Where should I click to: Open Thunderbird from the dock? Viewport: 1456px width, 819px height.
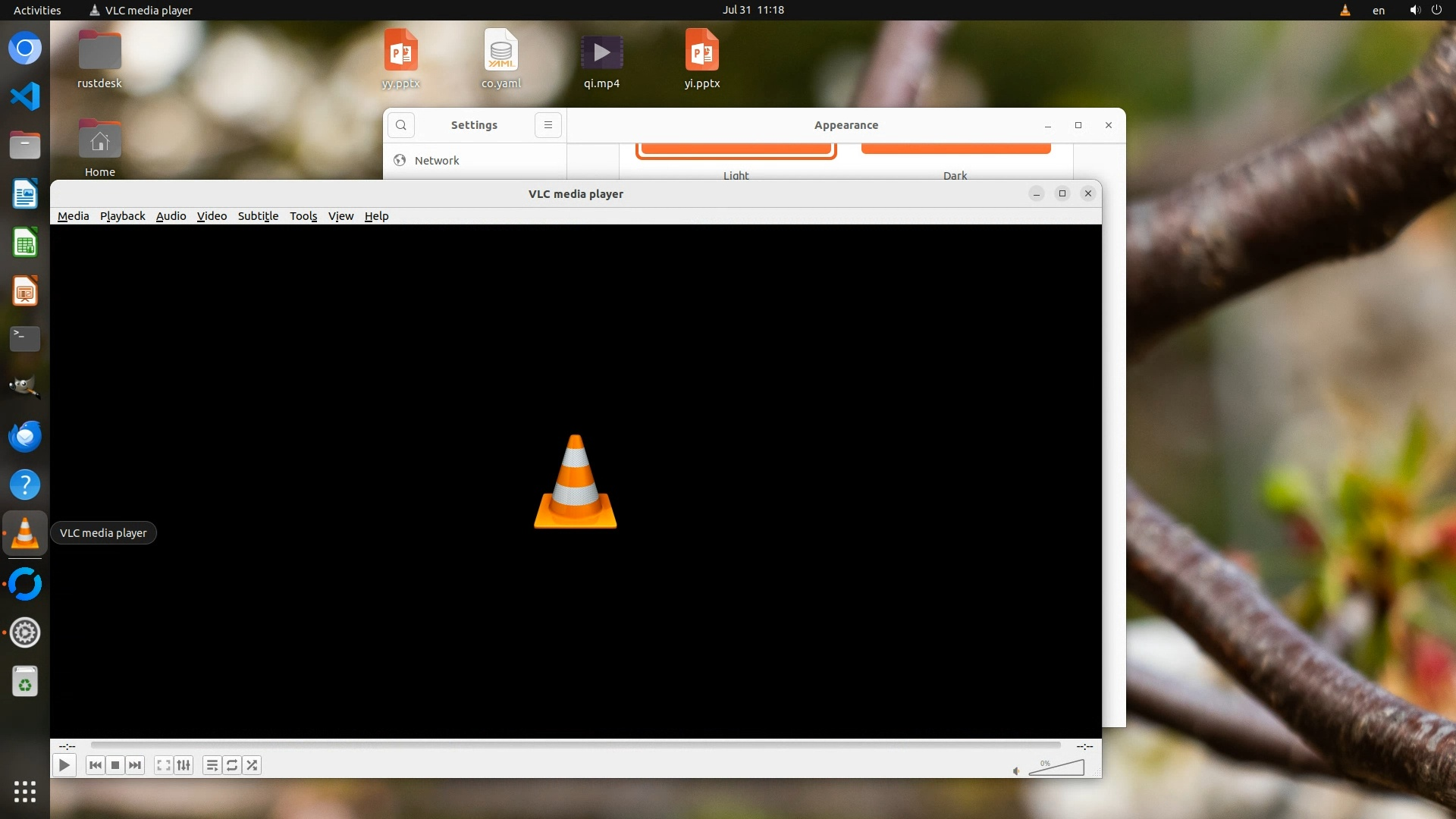(25, 436)
